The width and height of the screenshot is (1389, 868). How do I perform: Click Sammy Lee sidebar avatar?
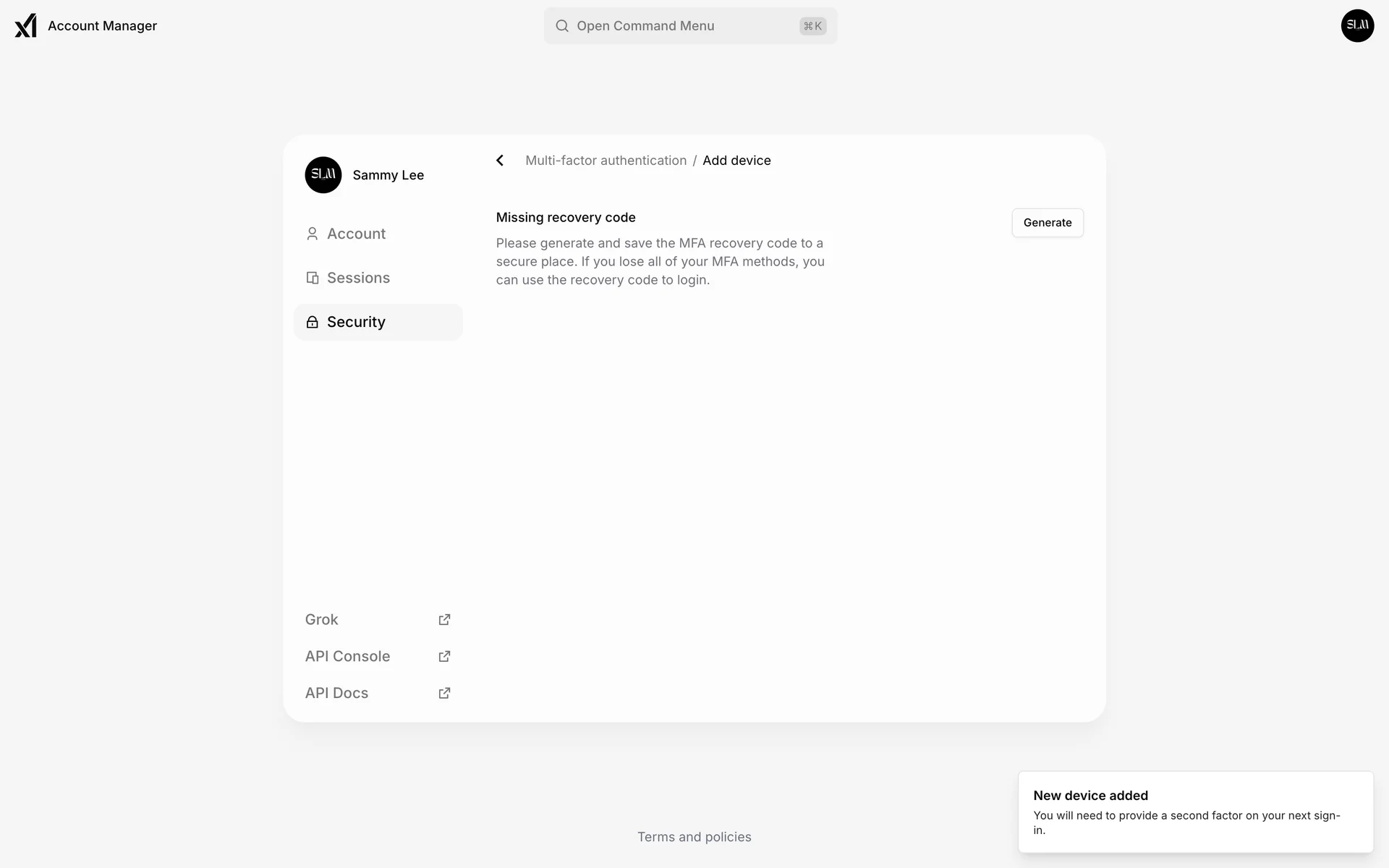(x=323, y=175)
